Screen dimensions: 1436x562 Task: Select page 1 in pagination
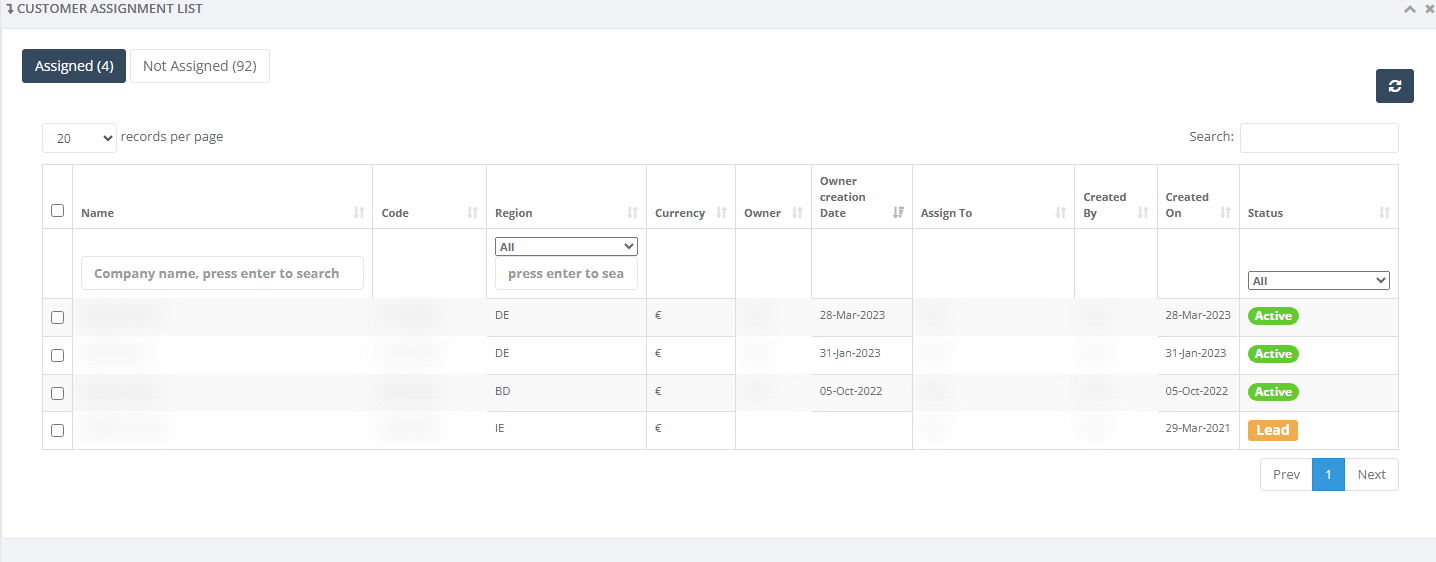pos(1328,475)
